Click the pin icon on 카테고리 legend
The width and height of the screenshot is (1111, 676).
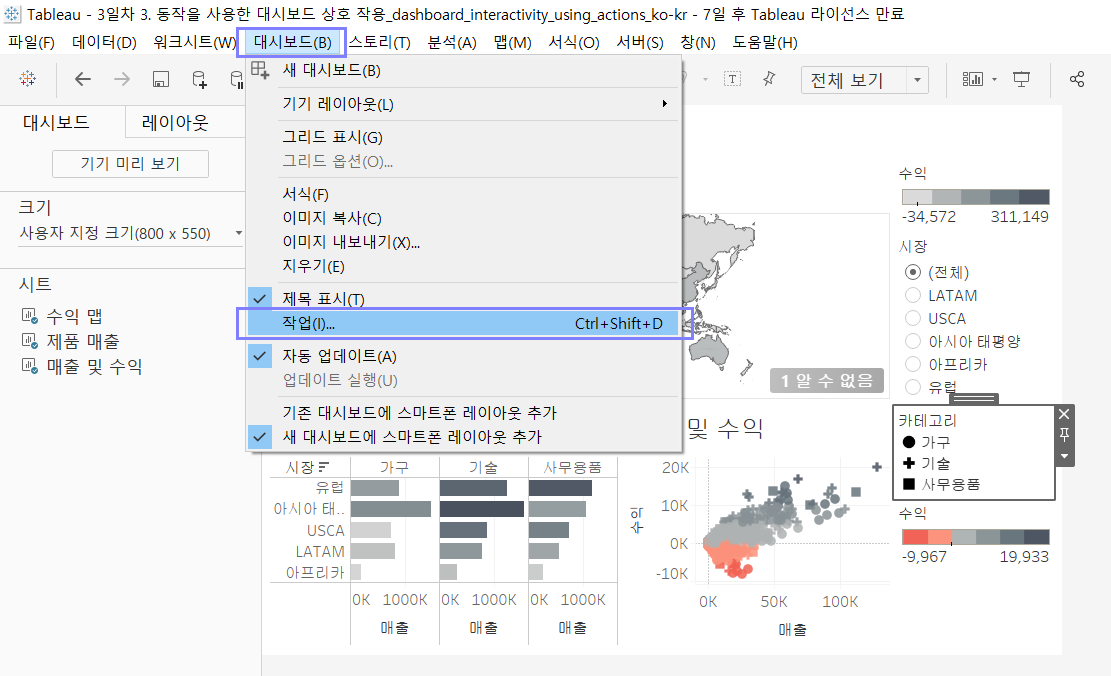tap(1064, 434)
